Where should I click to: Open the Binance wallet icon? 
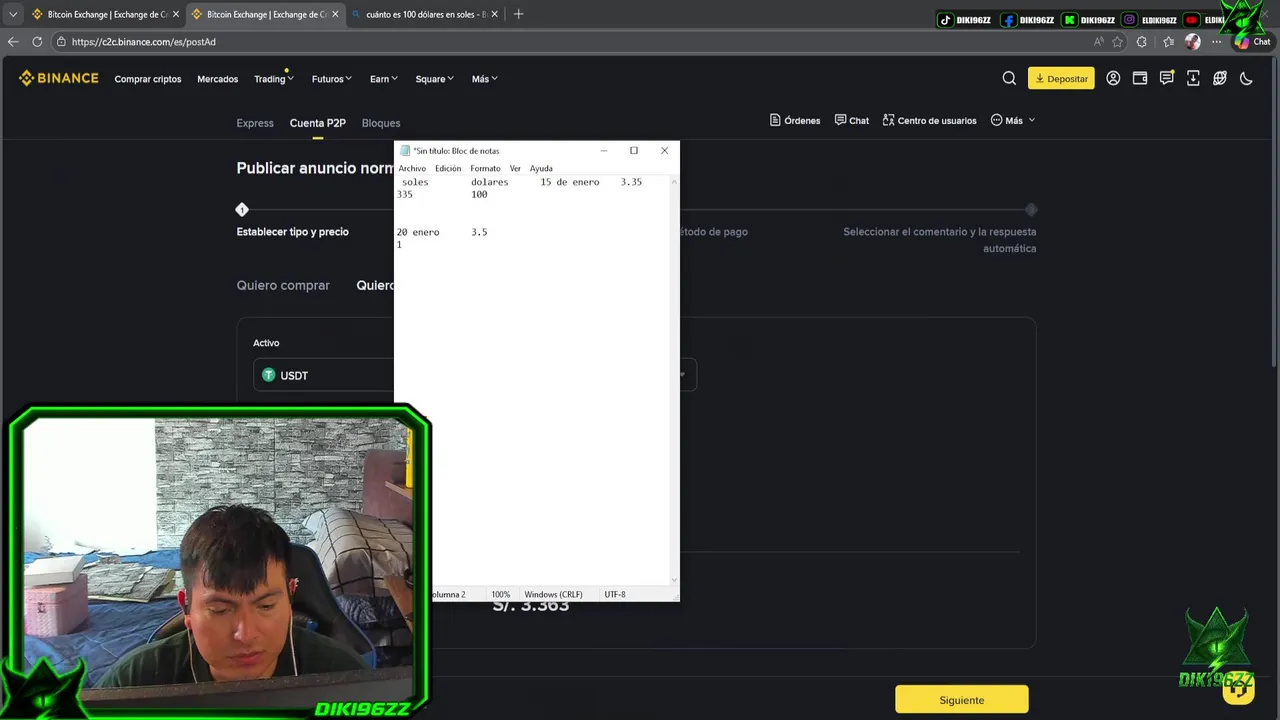tap(1140, 78)
